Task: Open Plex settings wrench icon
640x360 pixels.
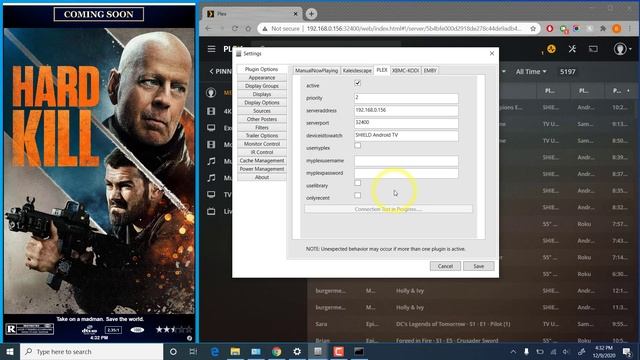Action: tap(572, 49)
